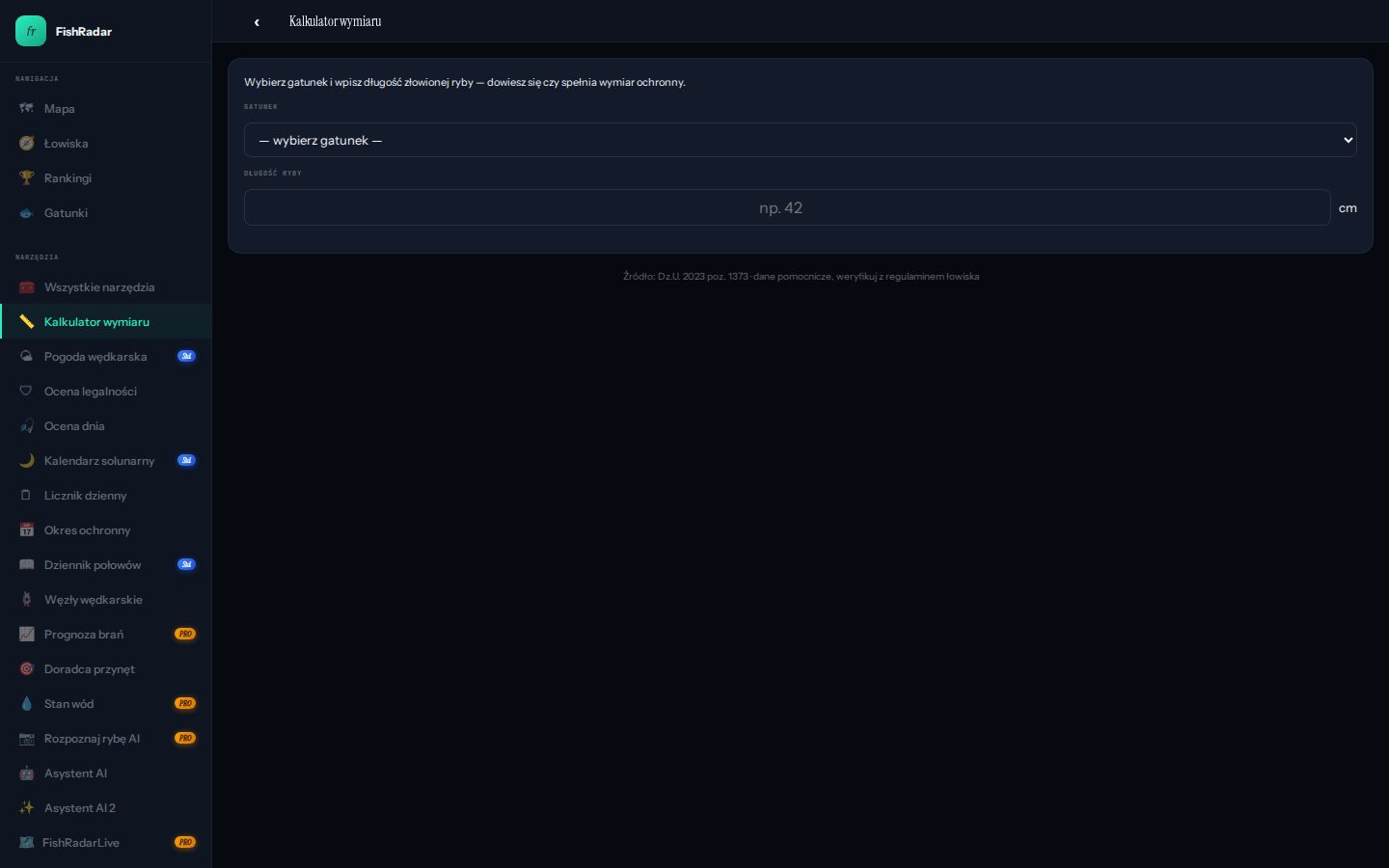
Task: Open the 'wybierz gatunek' species dropdown
Action: pyautogui.click(x=800, y=140)
